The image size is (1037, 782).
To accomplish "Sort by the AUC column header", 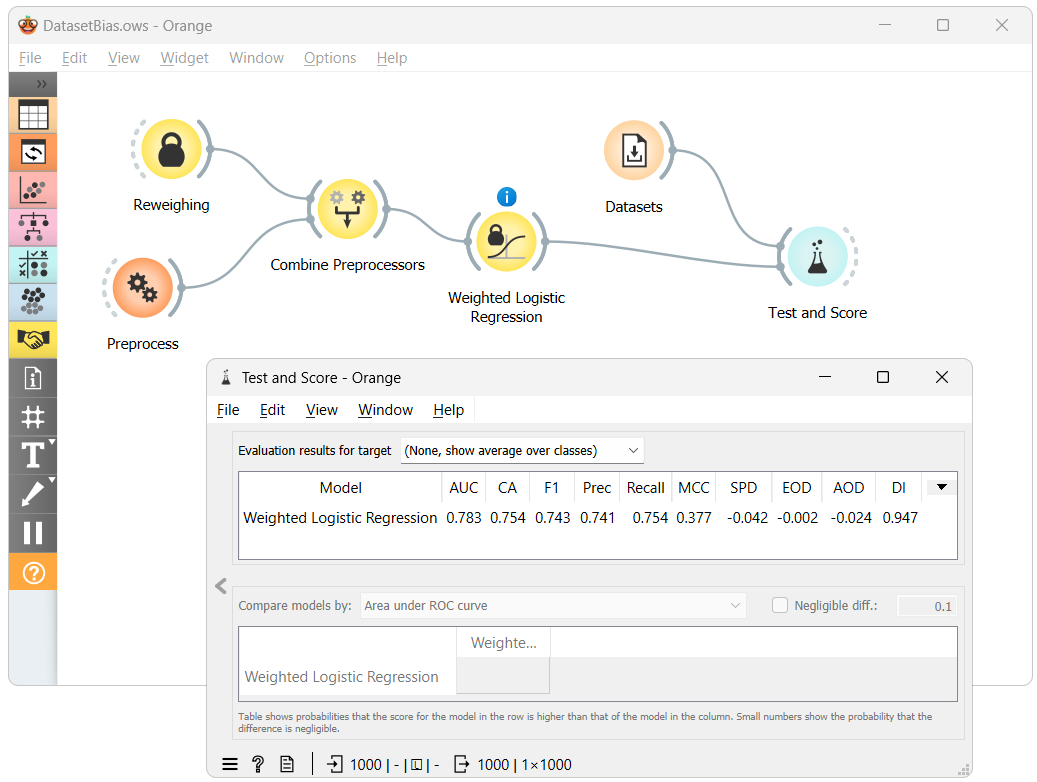I will coord(464,488).
